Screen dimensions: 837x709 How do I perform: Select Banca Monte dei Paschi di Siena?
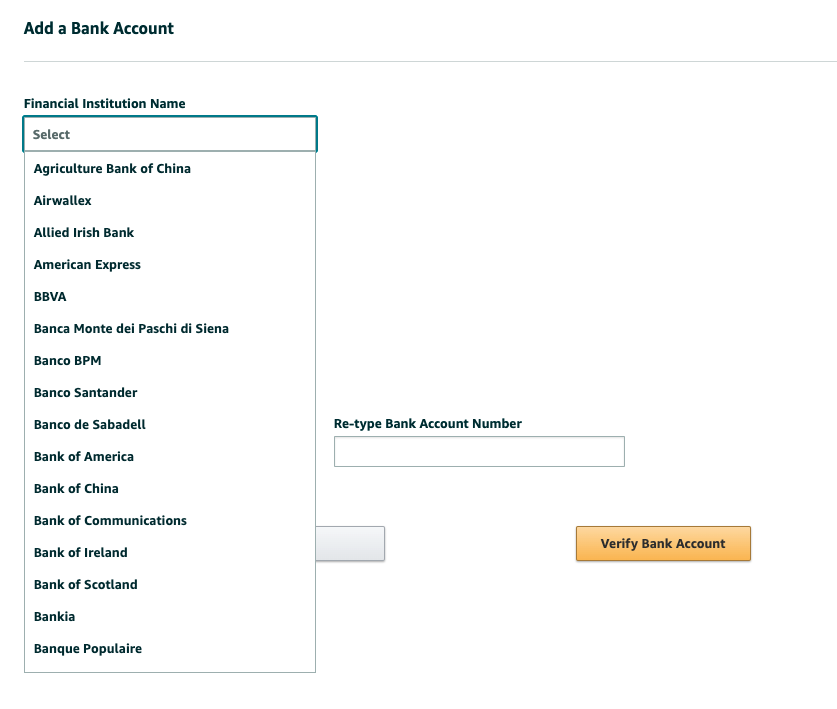(130, 328)
